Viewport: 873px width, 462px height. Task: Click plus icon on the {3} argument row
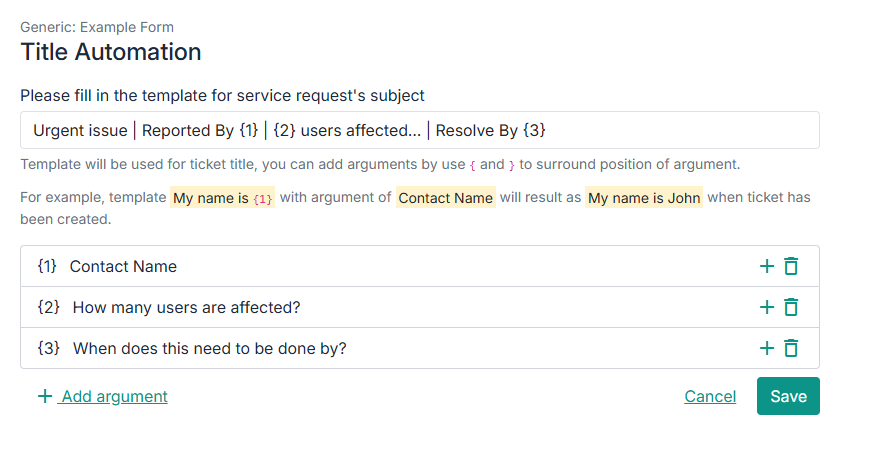[x=767, y=348]
